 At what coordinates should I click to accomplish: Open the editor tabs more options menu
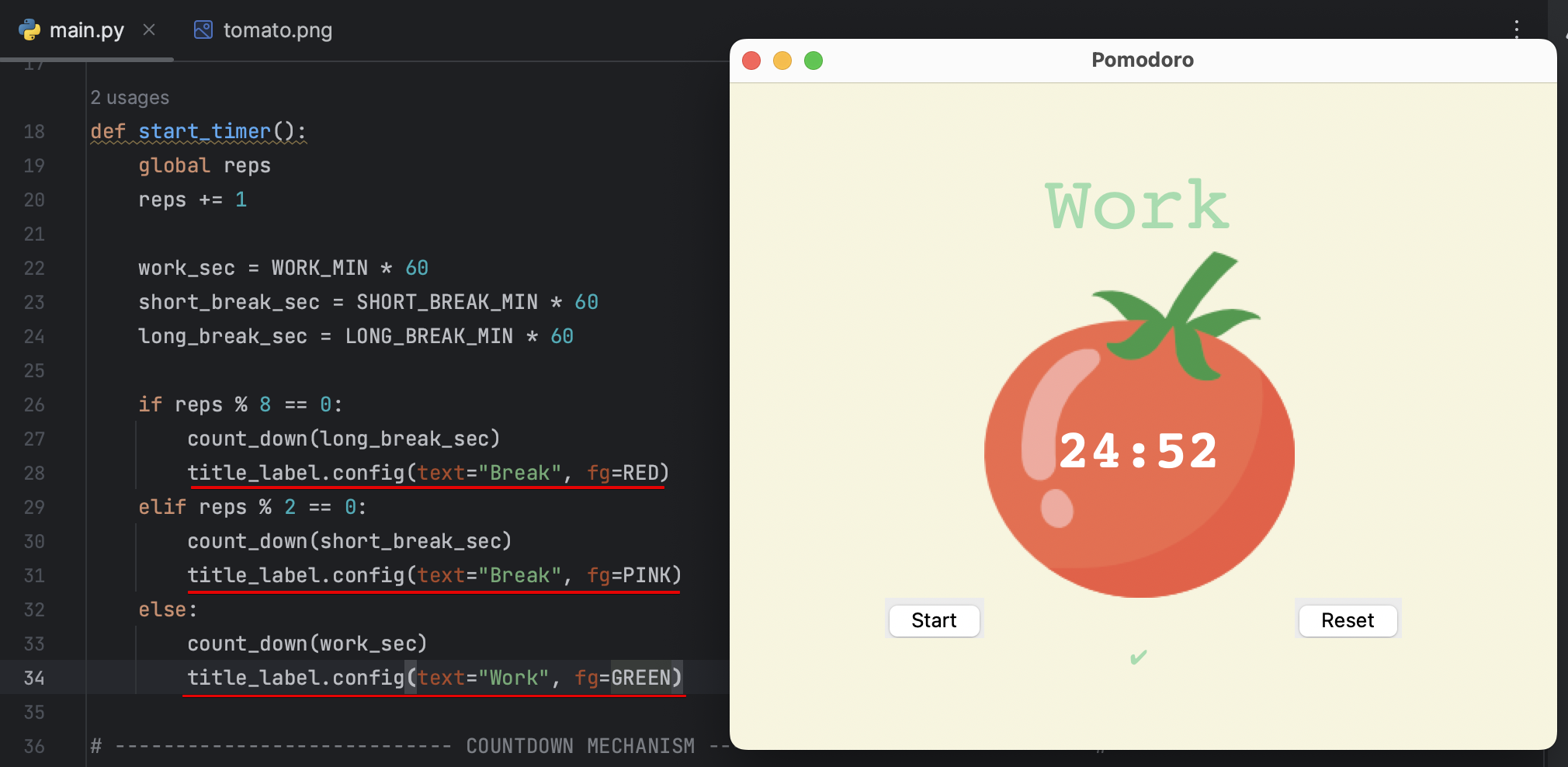(1516, 29)
